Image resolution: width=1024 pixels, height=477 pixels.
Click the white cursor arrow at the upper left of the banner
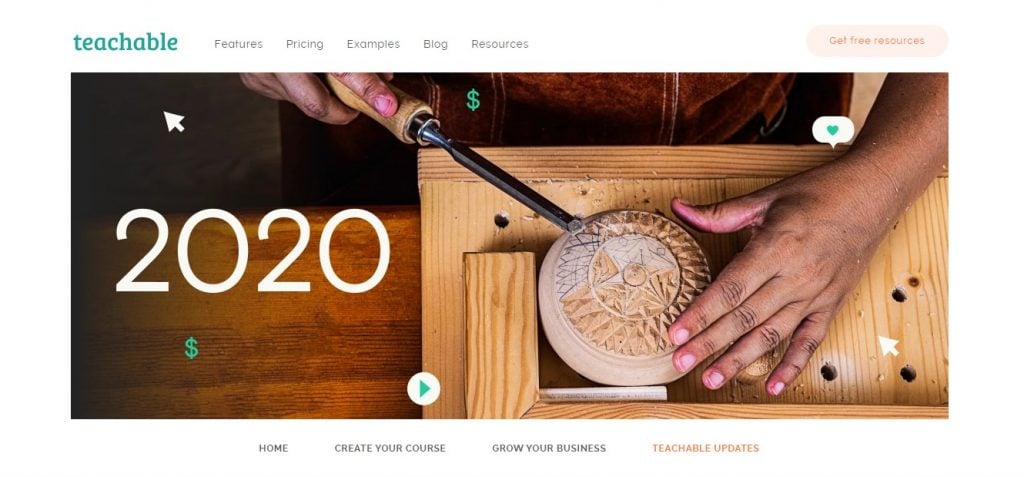tap(174, 121)
